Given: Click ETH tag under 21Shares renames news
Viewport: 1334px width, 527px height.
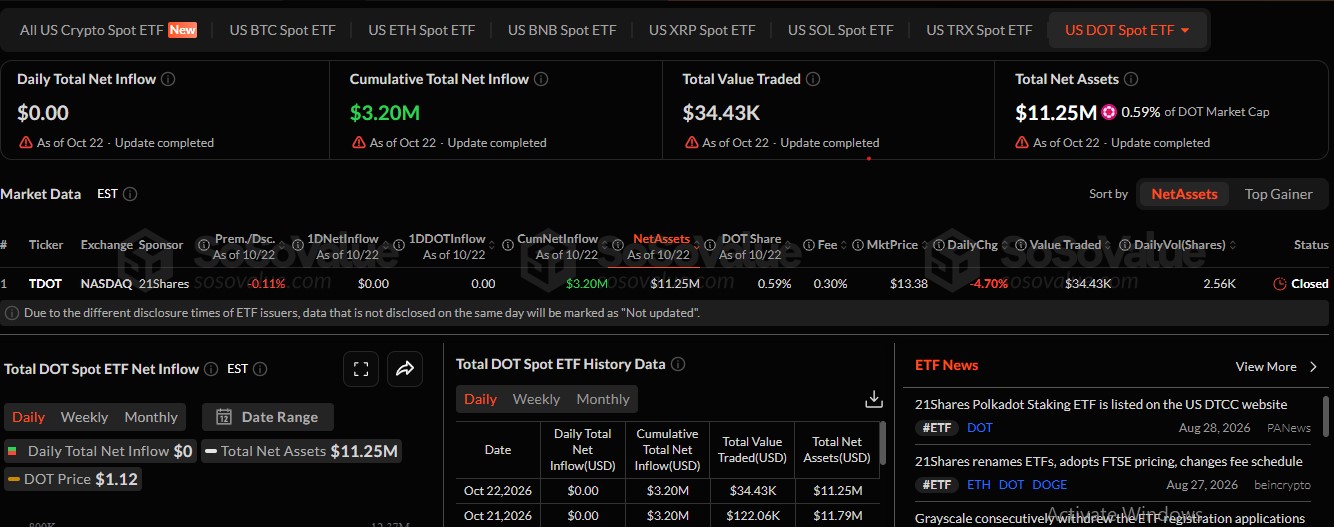Looking at the screenshot, I should (979, 485).
